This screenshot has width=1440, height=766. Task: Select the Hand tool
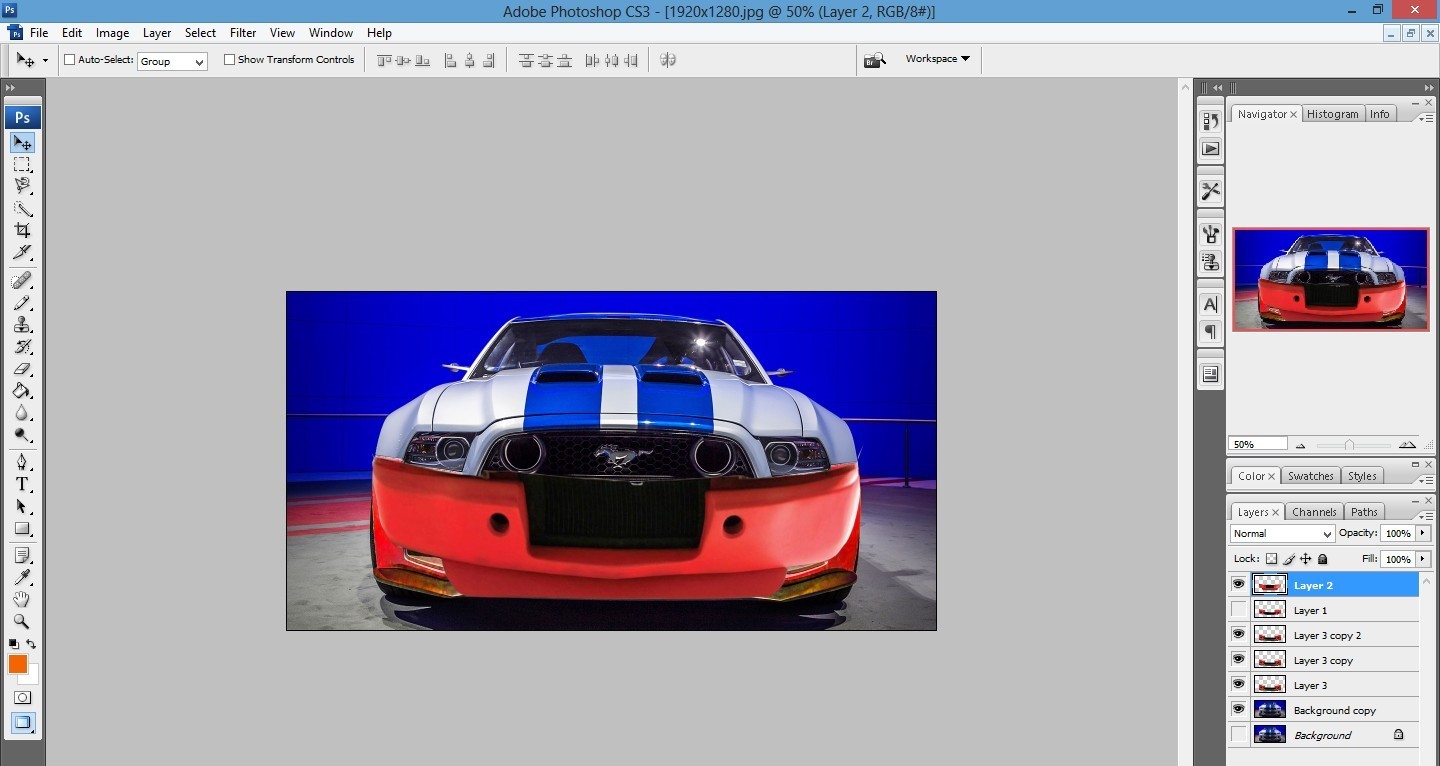22,599
